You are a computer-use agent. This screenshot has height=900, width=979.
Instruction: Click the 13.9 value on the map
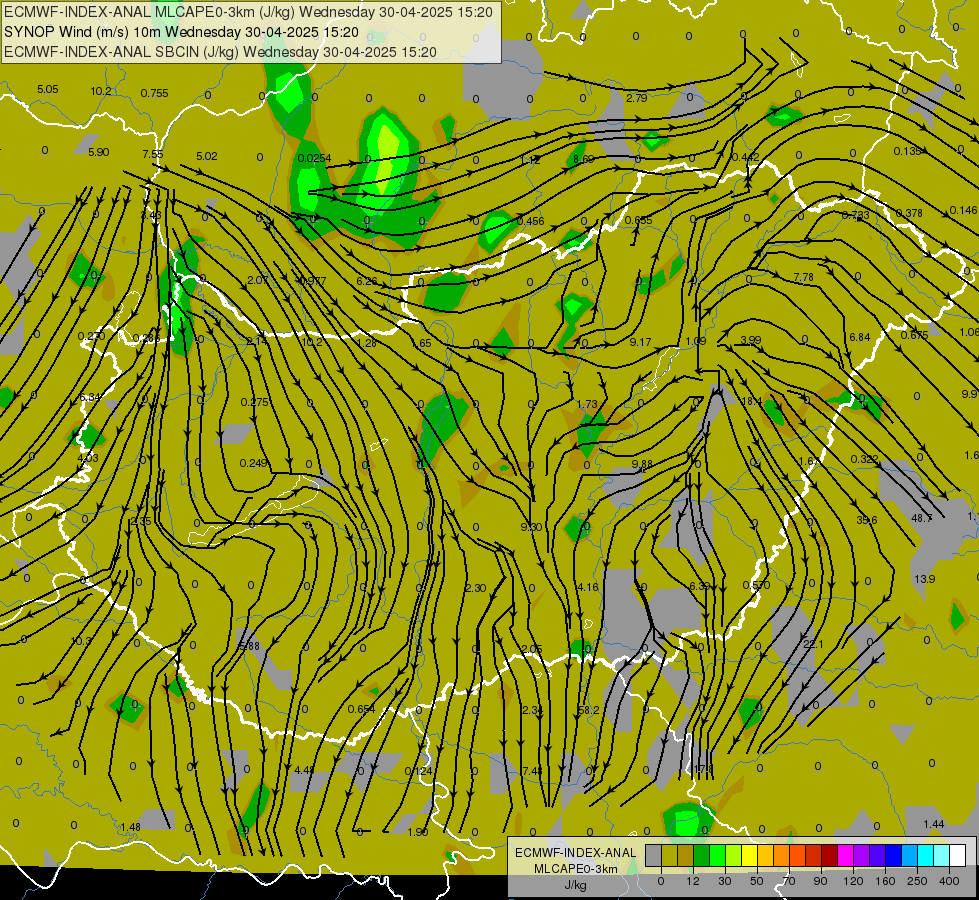tap(925, 579)
